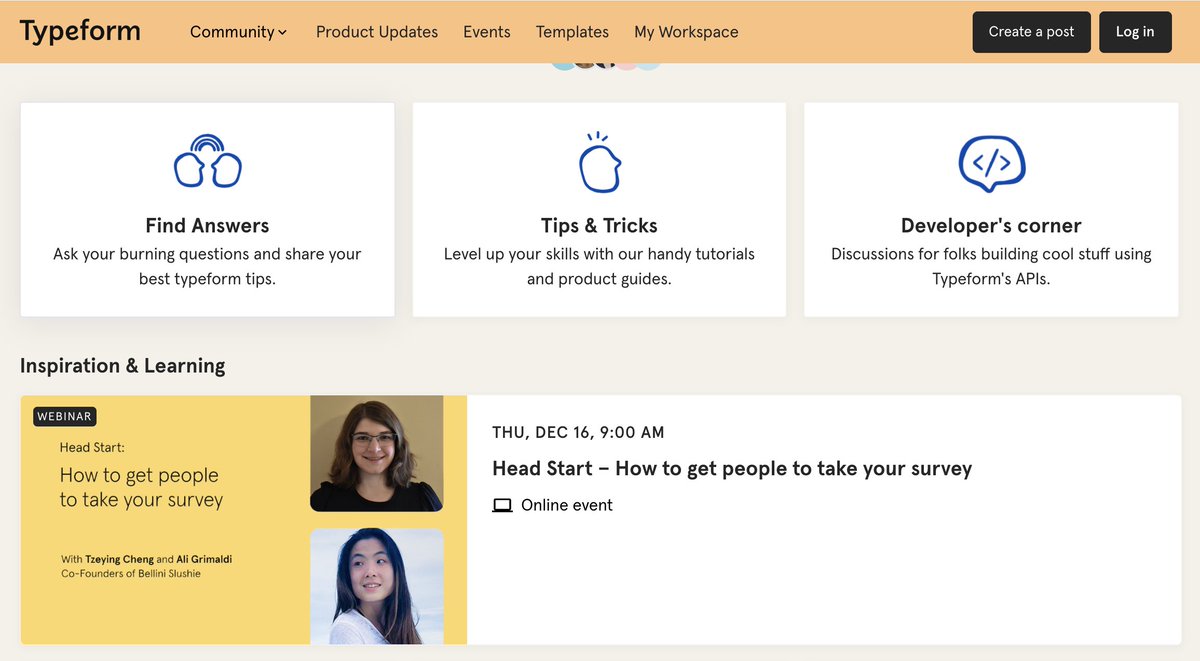Image resolution: width=1200 pixels, height=661 pixels.
Task: Click the photo of woman with long hair
Action: 376,586
